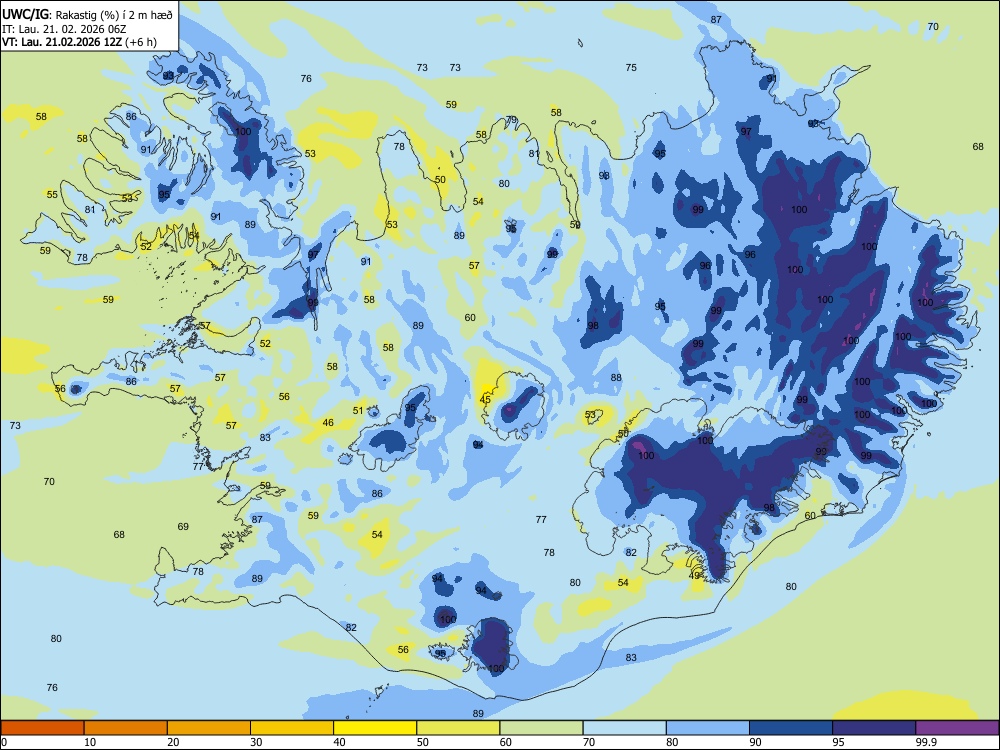Viewport: 1000px width, 750px height.
Task: Click the legend tick label 10
Action: [x=90, y=742]
